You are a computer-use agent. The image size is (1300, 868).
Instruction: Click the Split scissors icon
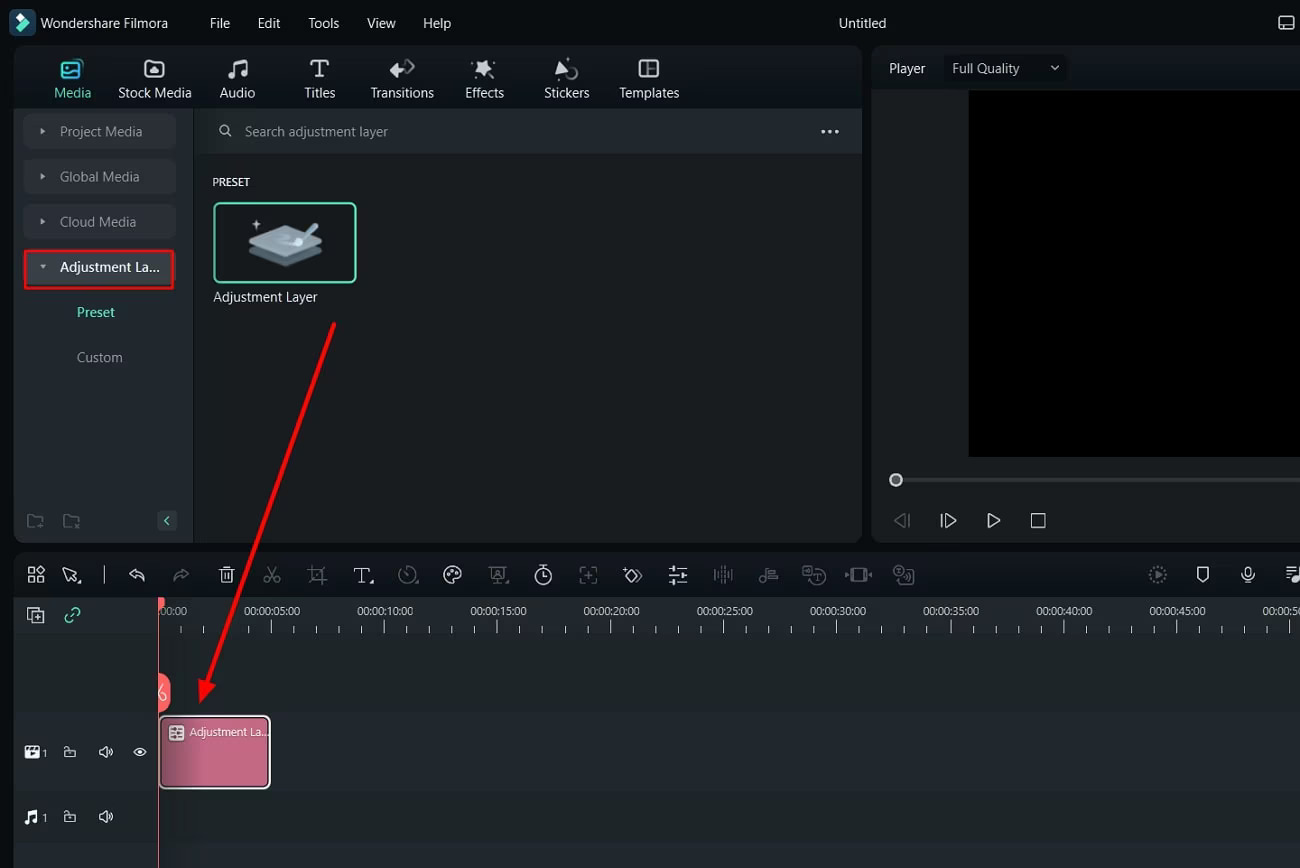tap(272, 574)
